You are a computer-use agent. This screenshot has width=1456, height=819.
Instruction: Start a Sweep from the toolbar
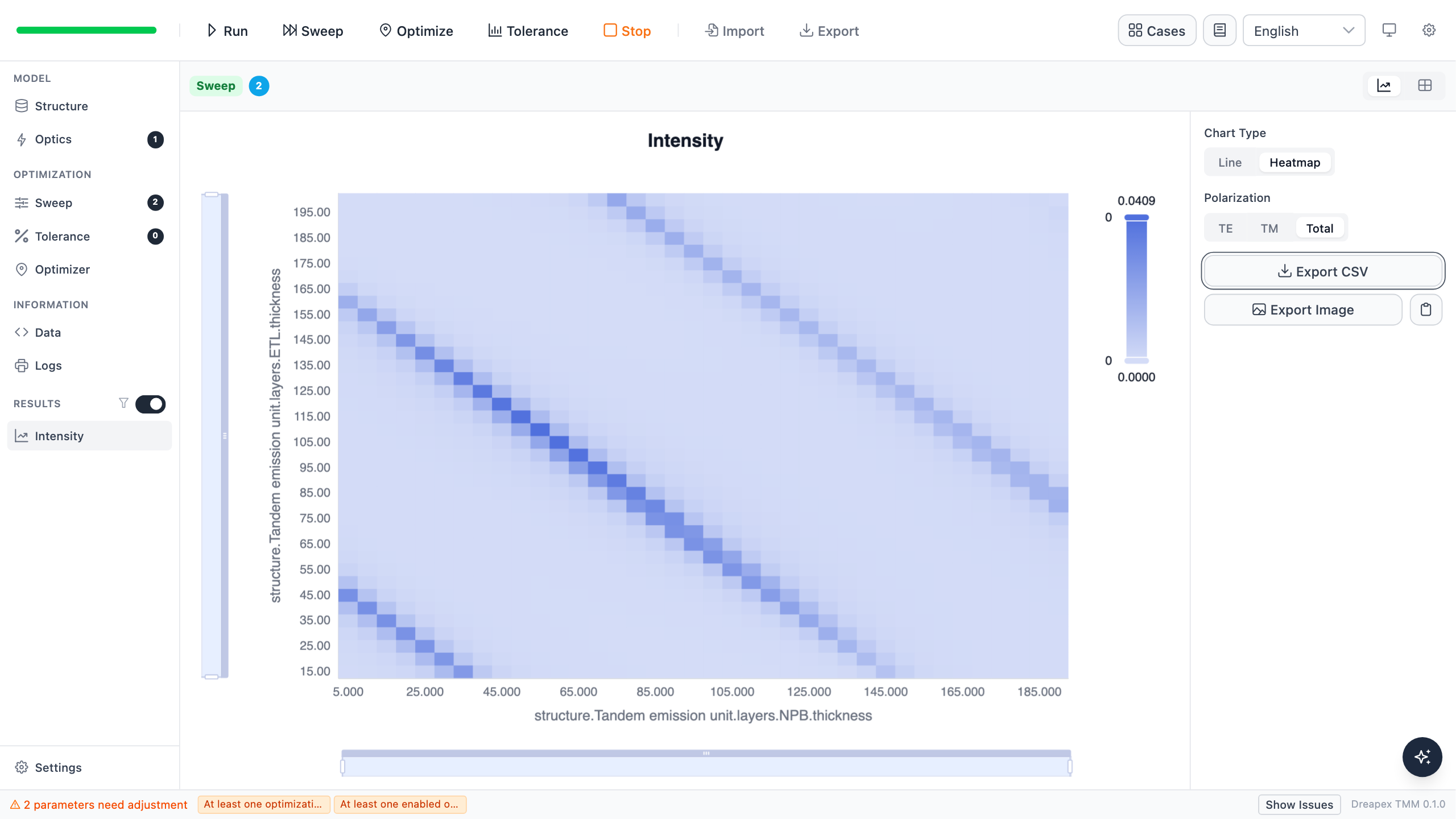pyautogui.click(x=313, y=31)
